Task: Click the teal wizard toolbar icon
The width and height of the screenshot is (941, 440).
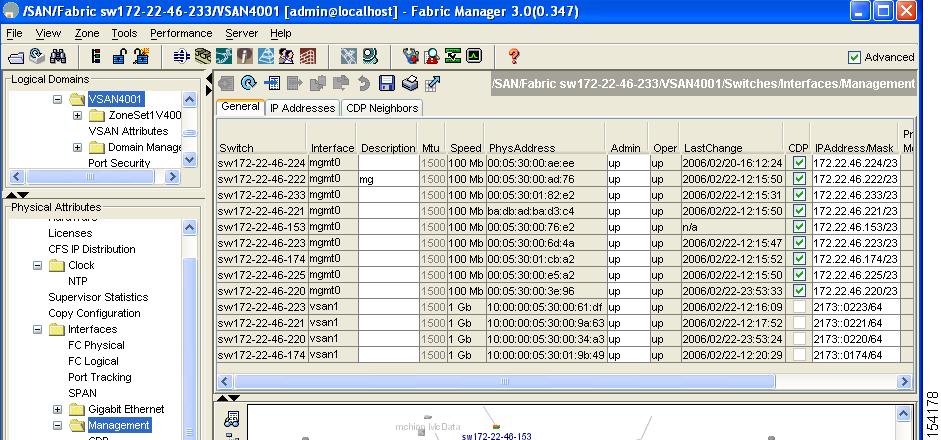Action: [224, 56]
